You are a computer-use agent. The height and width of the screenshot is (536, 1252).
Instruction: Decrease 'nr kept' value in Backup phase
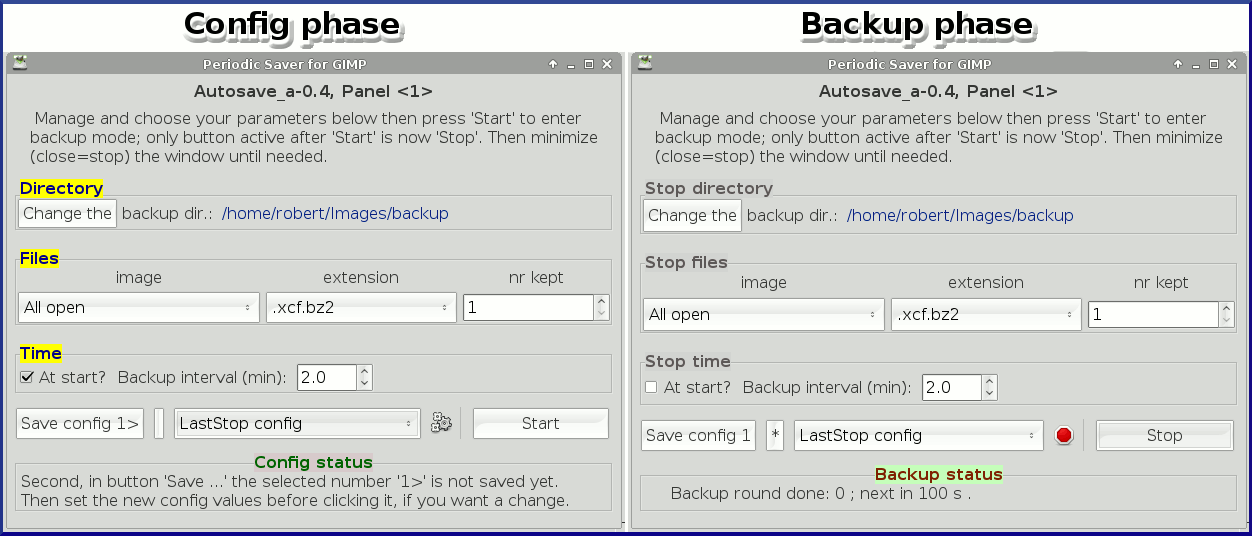coord(1226,321)
